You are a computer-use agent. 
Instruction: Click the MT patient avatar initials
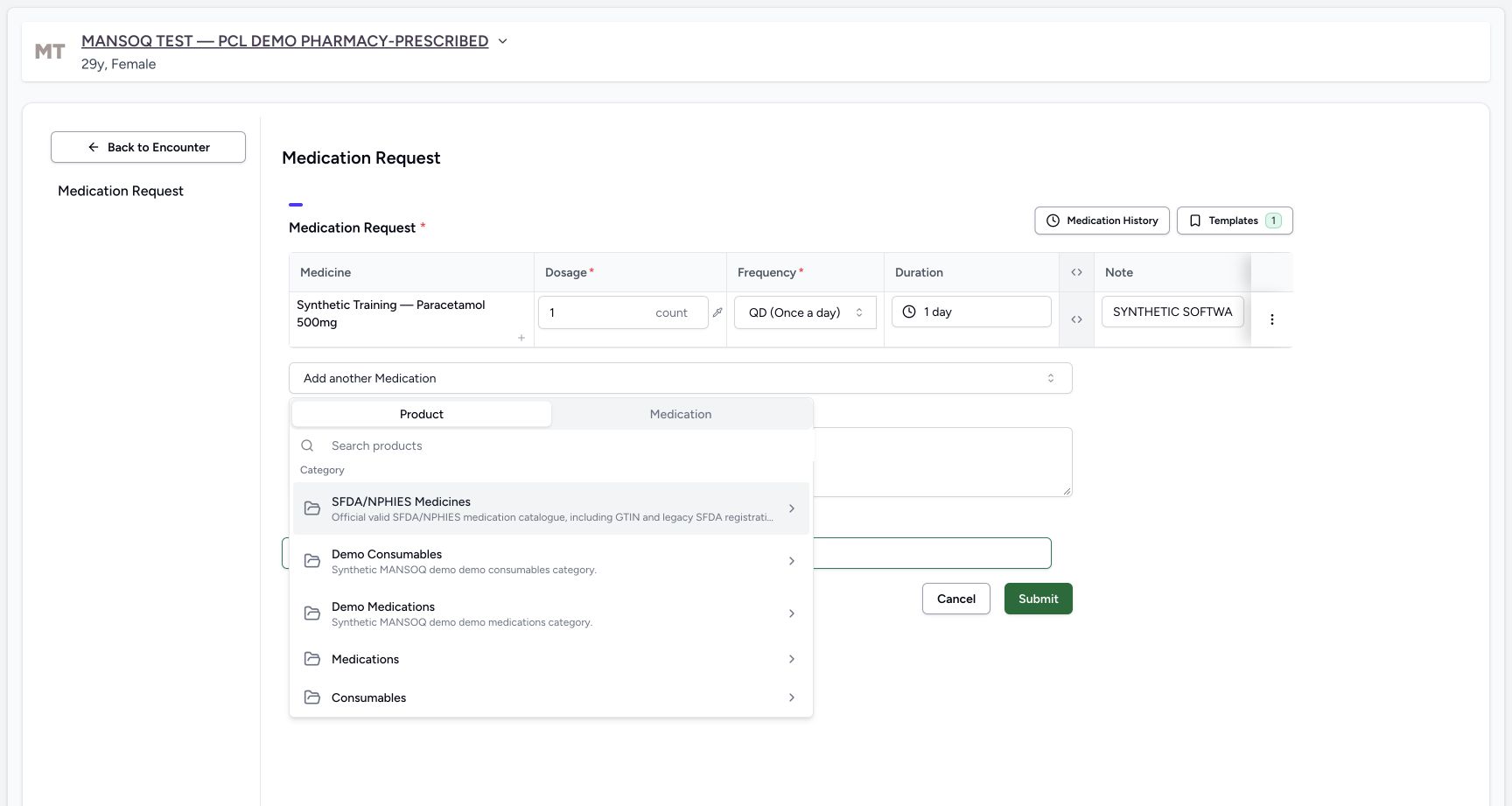(50, 52)
